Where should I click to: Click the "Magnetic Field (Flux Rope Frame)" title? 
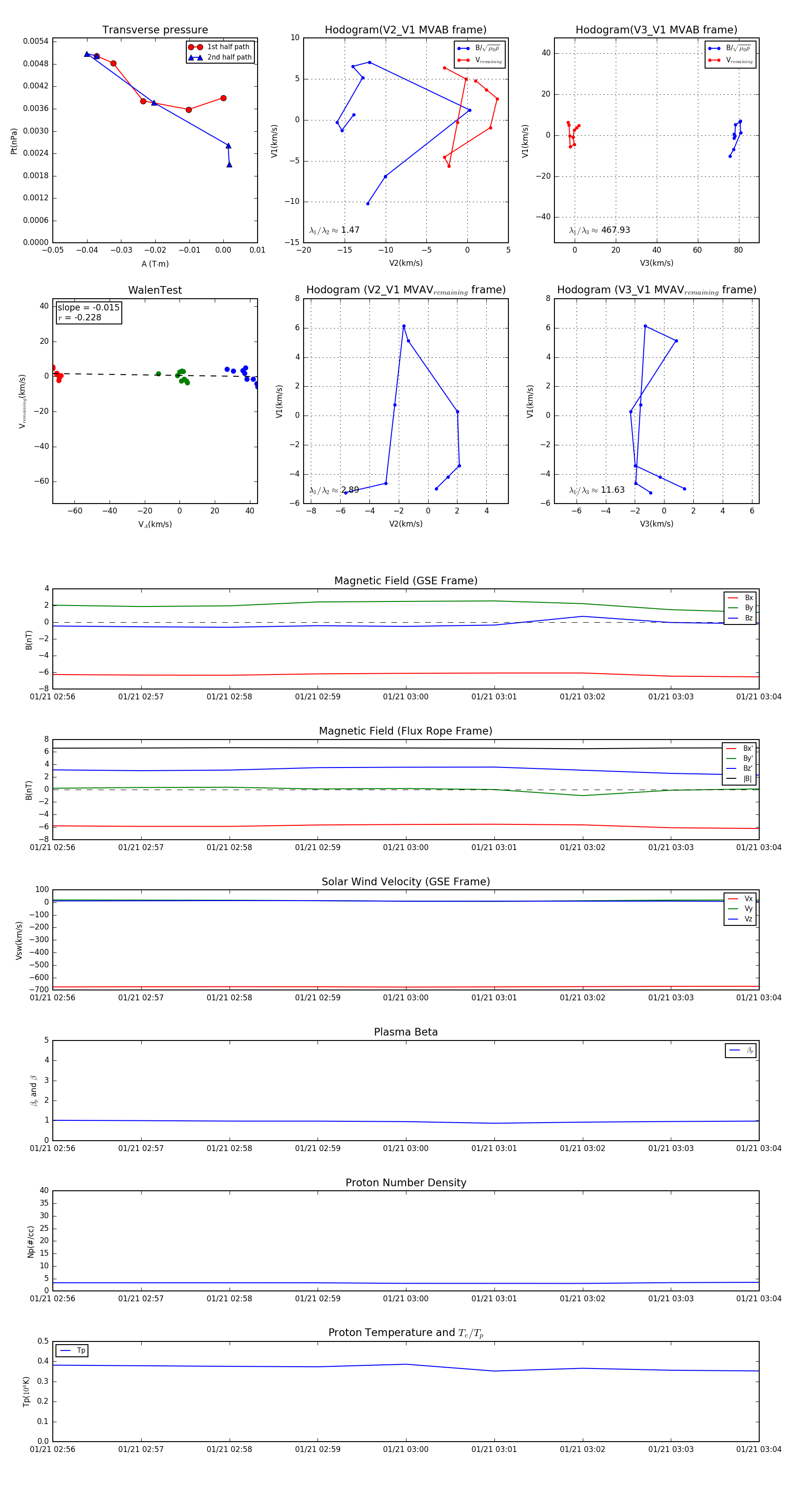(x=406, y=731)
